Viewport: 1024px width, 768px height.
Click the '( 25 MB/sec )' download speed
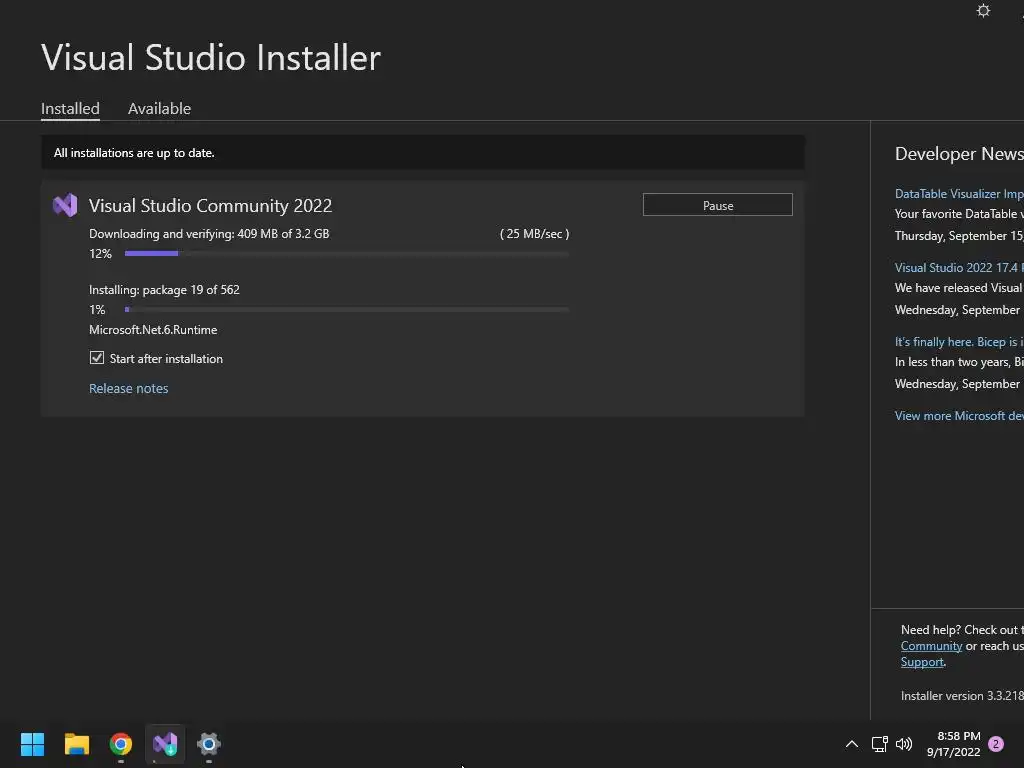click(534, 234)
